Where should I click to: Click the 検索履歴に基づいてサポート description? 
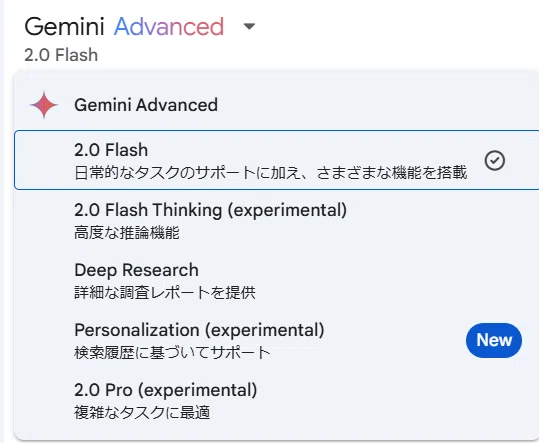pyautogui.click(x=173, y=353)
